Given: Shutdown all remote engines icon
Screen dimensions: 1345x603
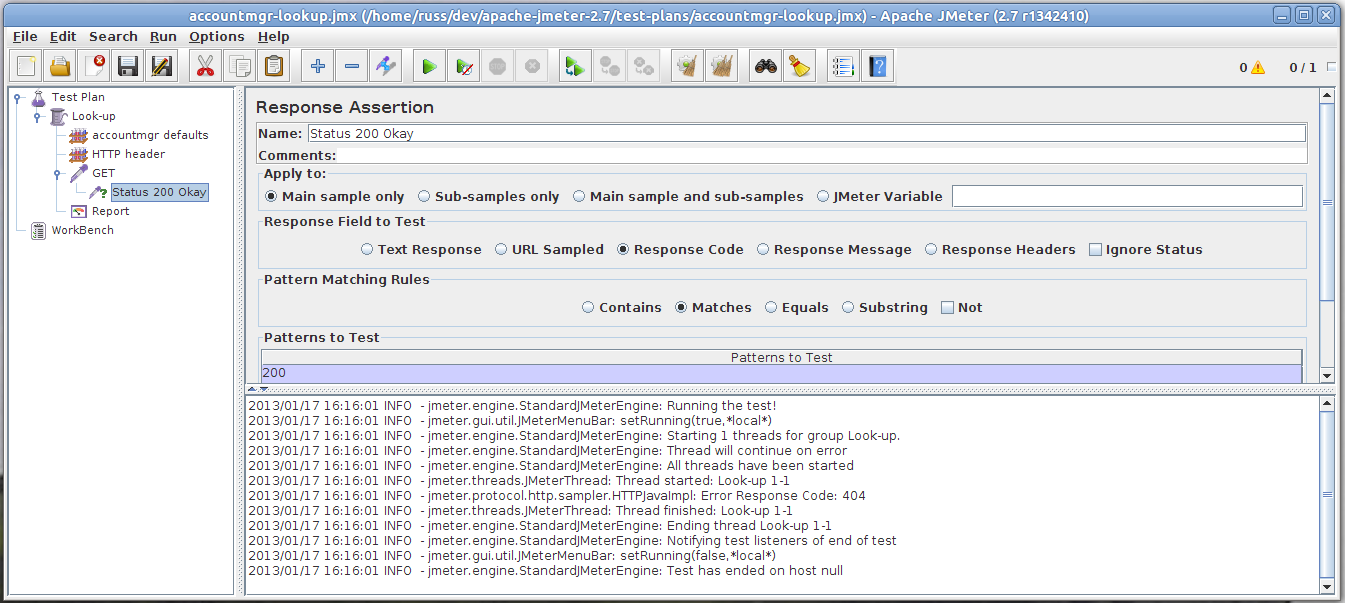Looking at the screenshot, I should [x=644, y=67].
